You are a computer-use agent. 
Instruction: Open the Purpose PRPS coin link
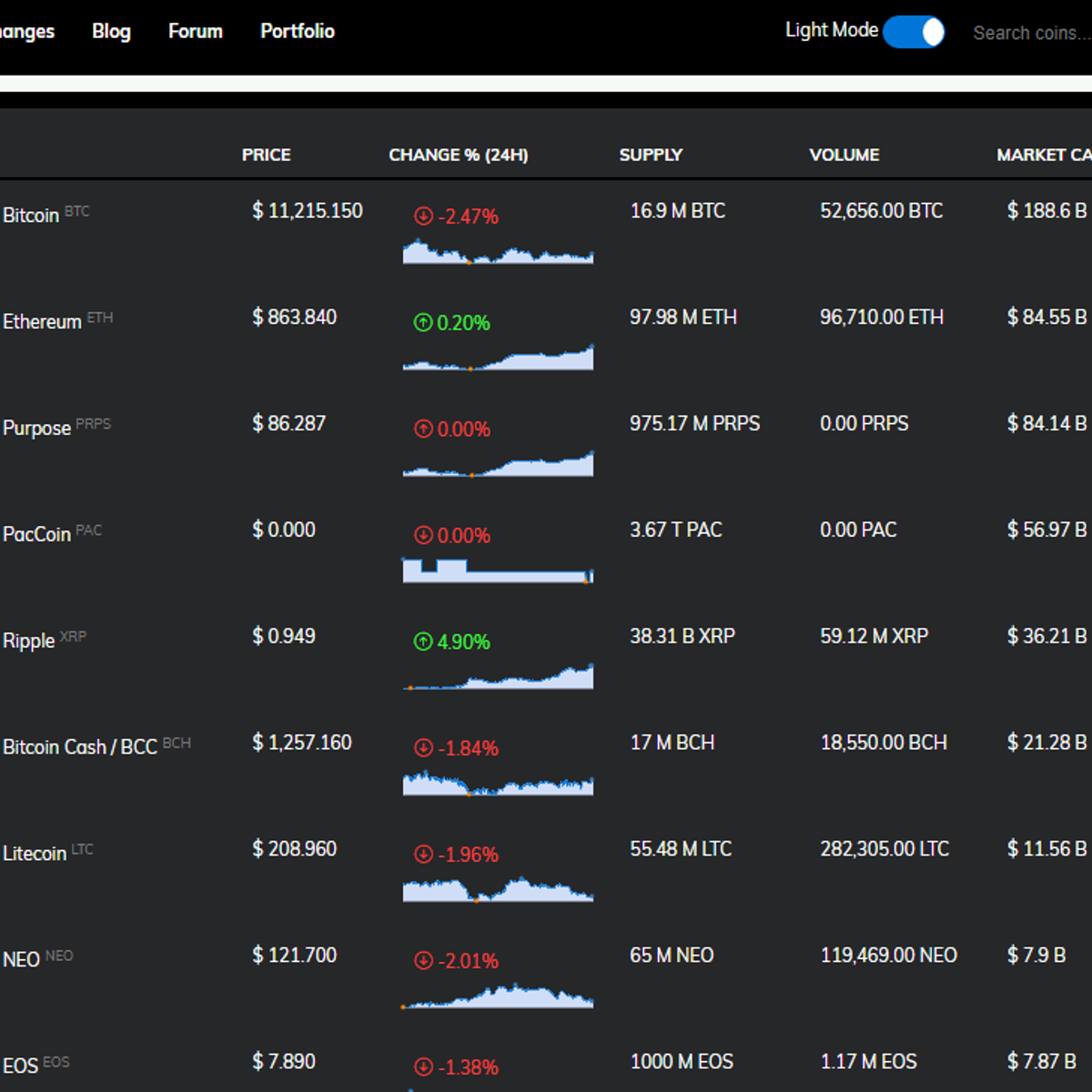(36, 429)
